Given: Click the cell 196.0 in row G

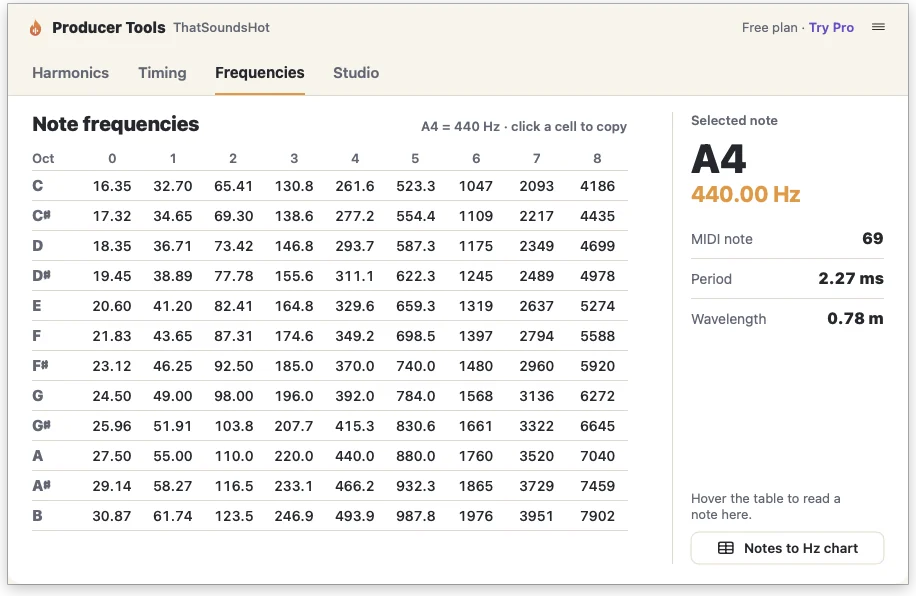Looking at the screenshot, I should 294,396.
